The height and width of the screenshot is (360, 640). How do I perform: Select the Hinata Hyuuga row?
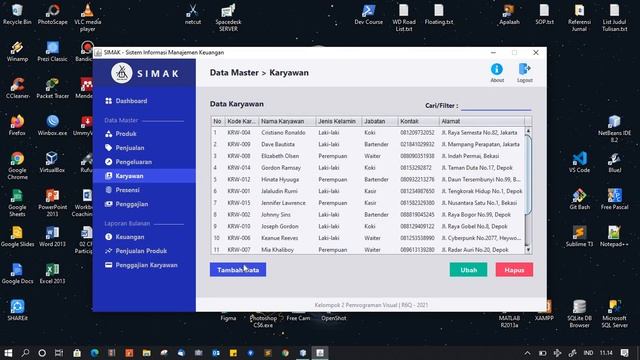tap(368, 179)
